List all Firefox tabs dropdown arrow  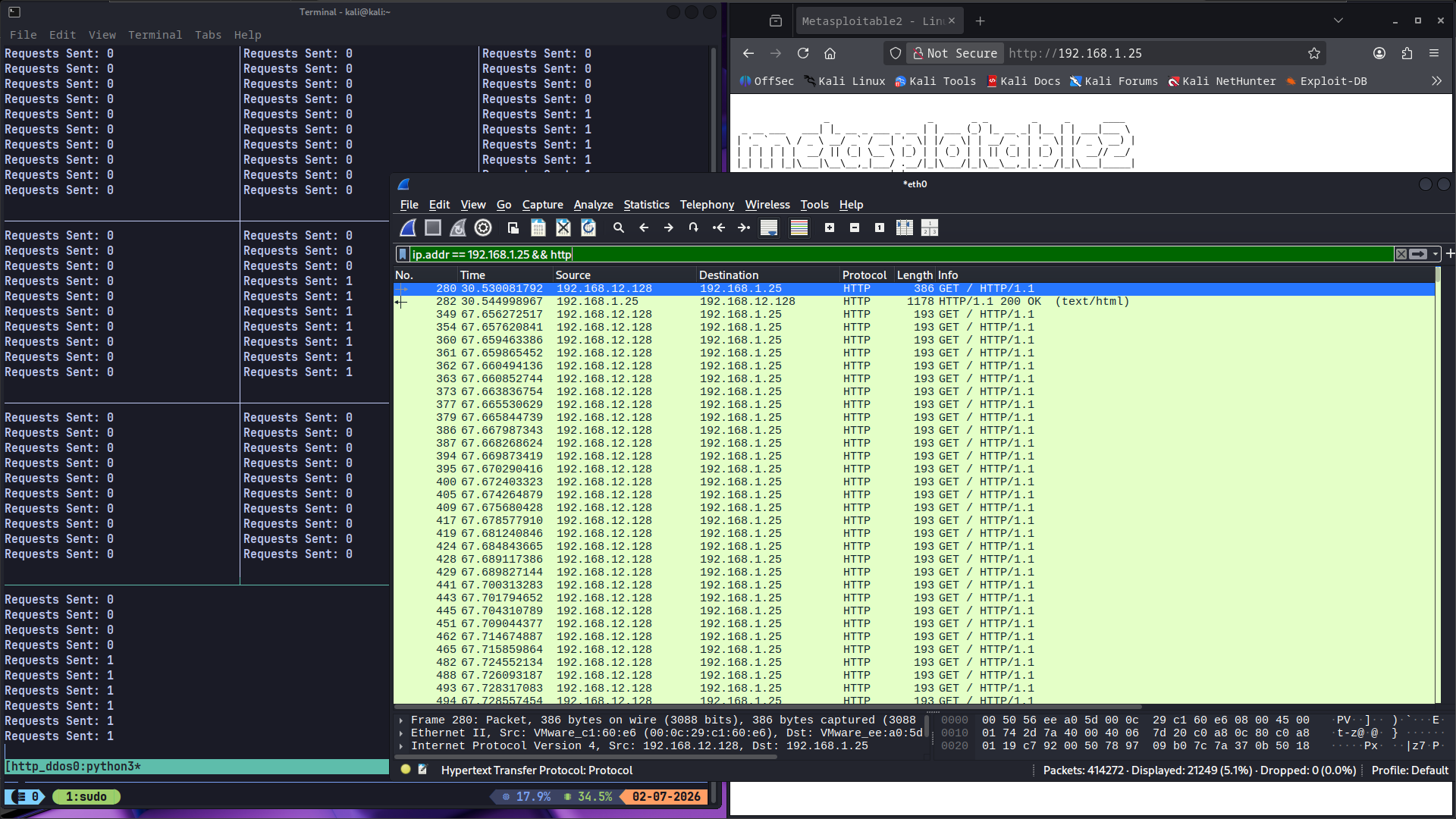(x=1338, y=21)
